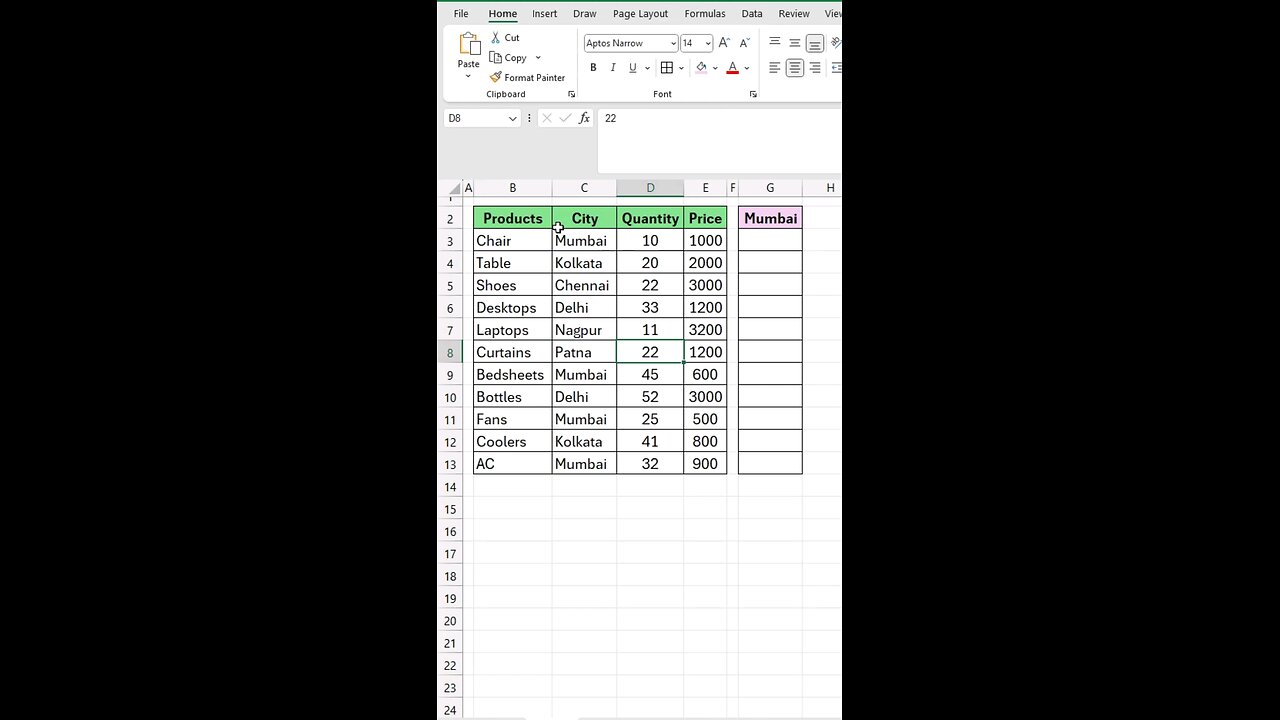This screenshot has height=720, width=1280.
Task: Open Font settings dialog launcher
Action: pyautogui.click(x=753, y=94)
